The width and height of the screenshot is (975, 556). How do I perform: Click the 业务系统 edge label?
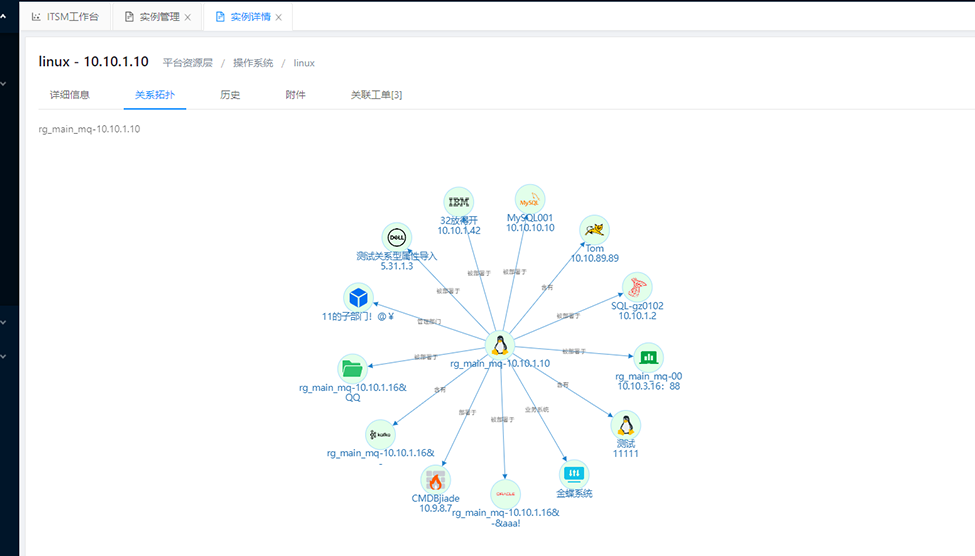click(x=537, y=409)
